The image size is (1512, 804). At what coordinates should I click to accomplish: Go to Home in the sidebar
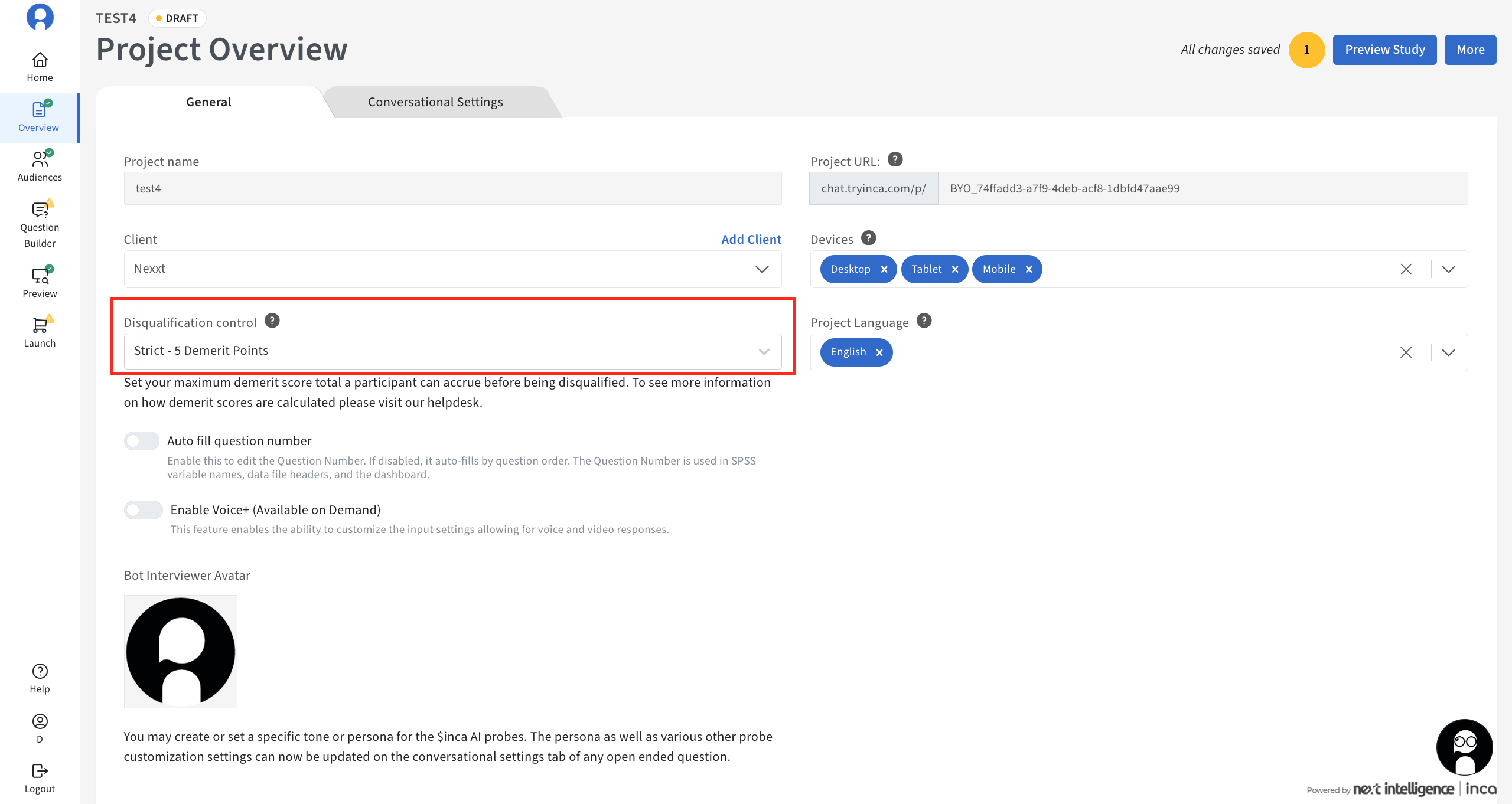40,67
